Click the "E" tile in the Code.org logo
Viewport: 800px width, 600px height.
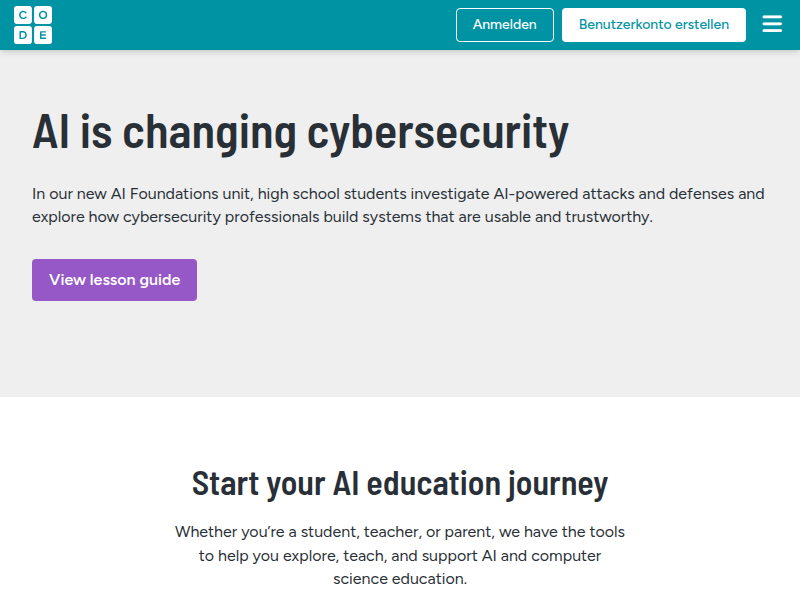click(x=43, y=35)
